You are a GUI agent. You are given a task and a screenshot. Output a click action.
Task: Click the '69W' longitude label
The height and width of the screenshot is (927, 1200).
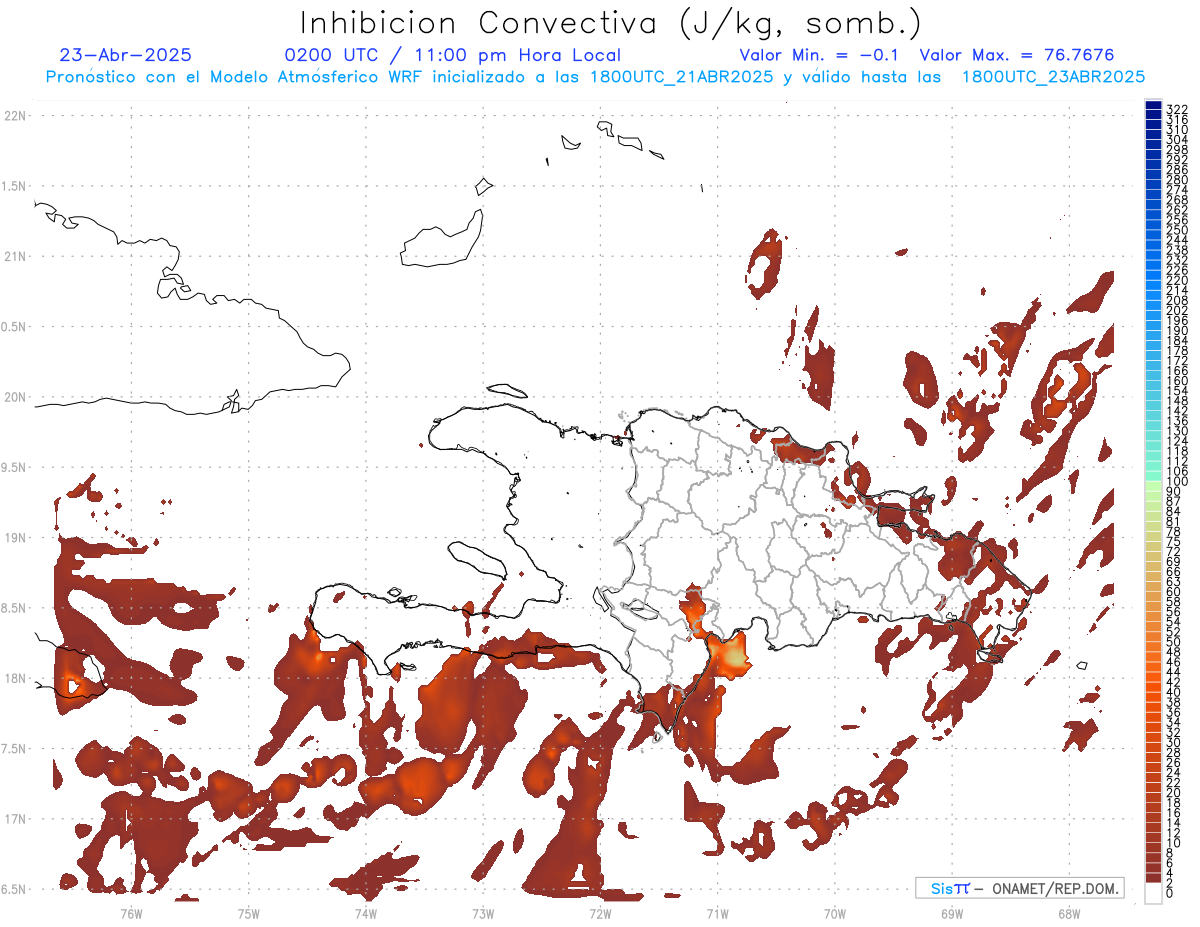(x=952, y=913)
